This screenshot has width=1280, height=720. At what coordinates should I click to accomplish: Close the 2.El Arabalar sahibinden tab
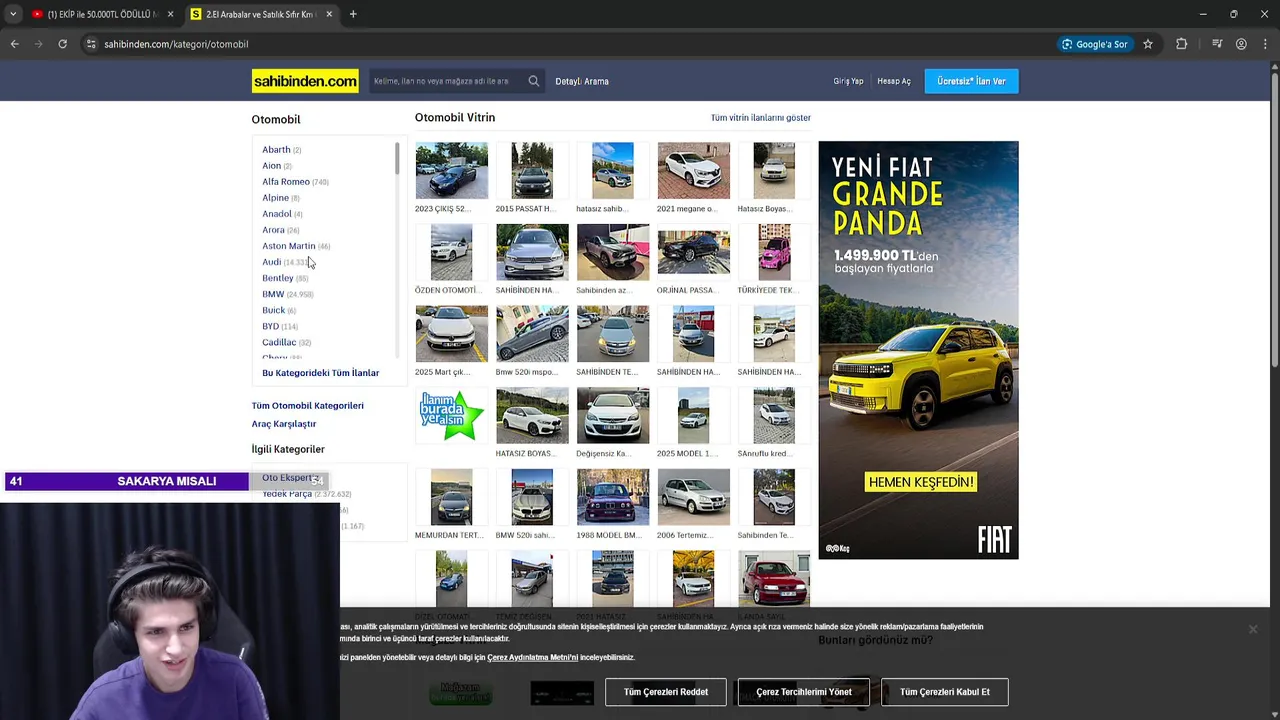(x=329, y=14)
